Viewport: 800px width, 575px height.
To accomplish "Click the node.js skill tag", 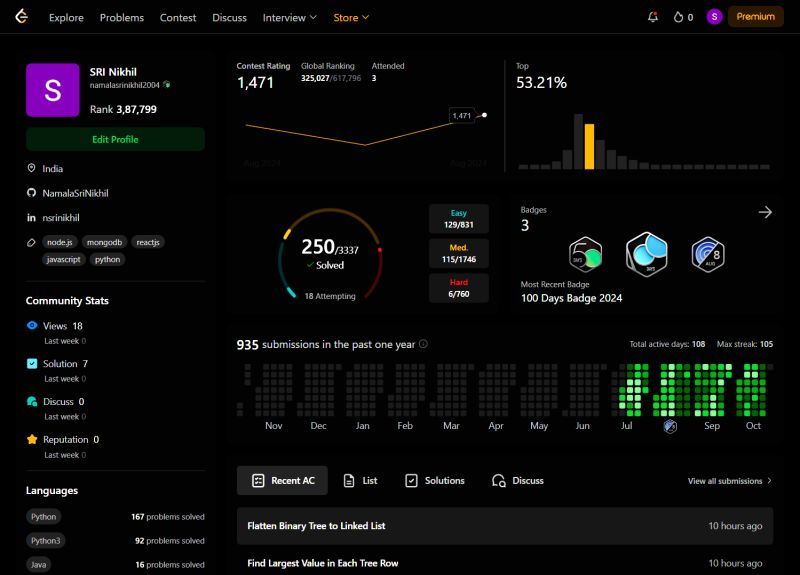I will coord(60,242).
